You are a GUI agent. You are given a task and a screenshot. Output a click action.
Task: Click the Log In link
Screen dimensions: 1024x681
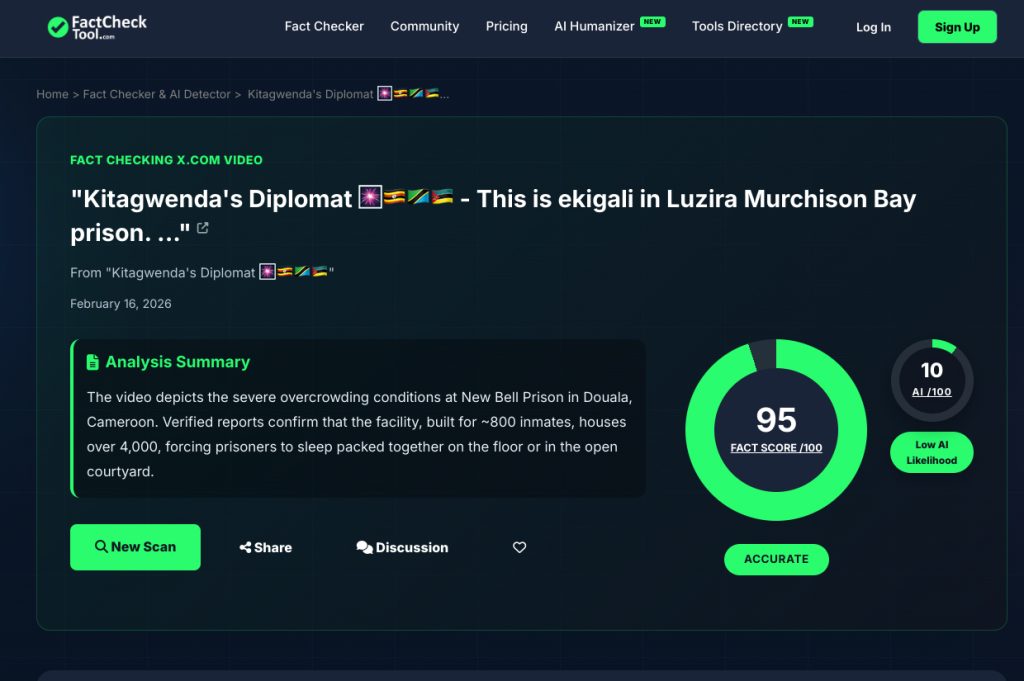pos(873,27)
